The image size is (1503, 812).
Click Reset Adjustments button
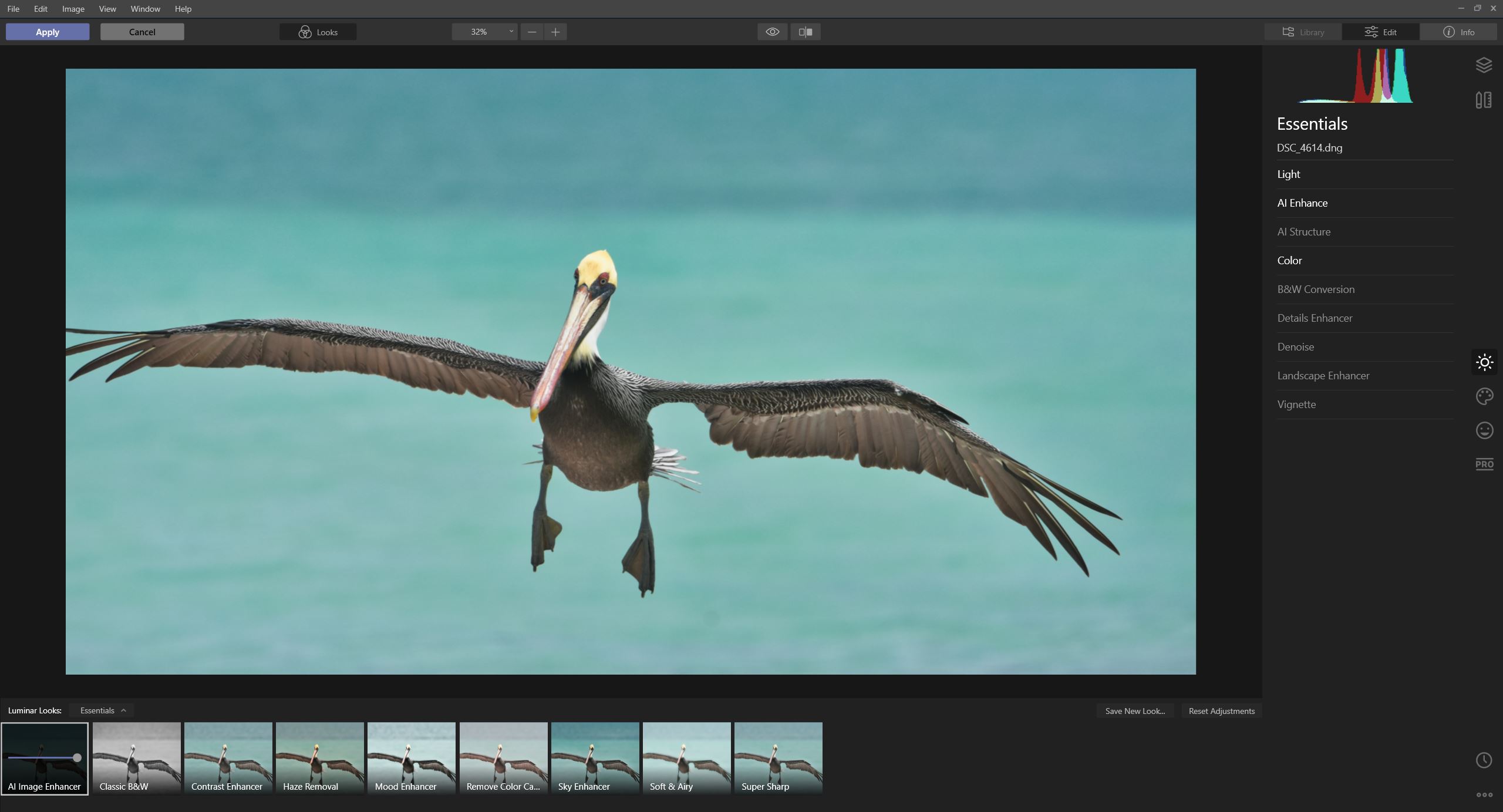tap(1221, 711)
